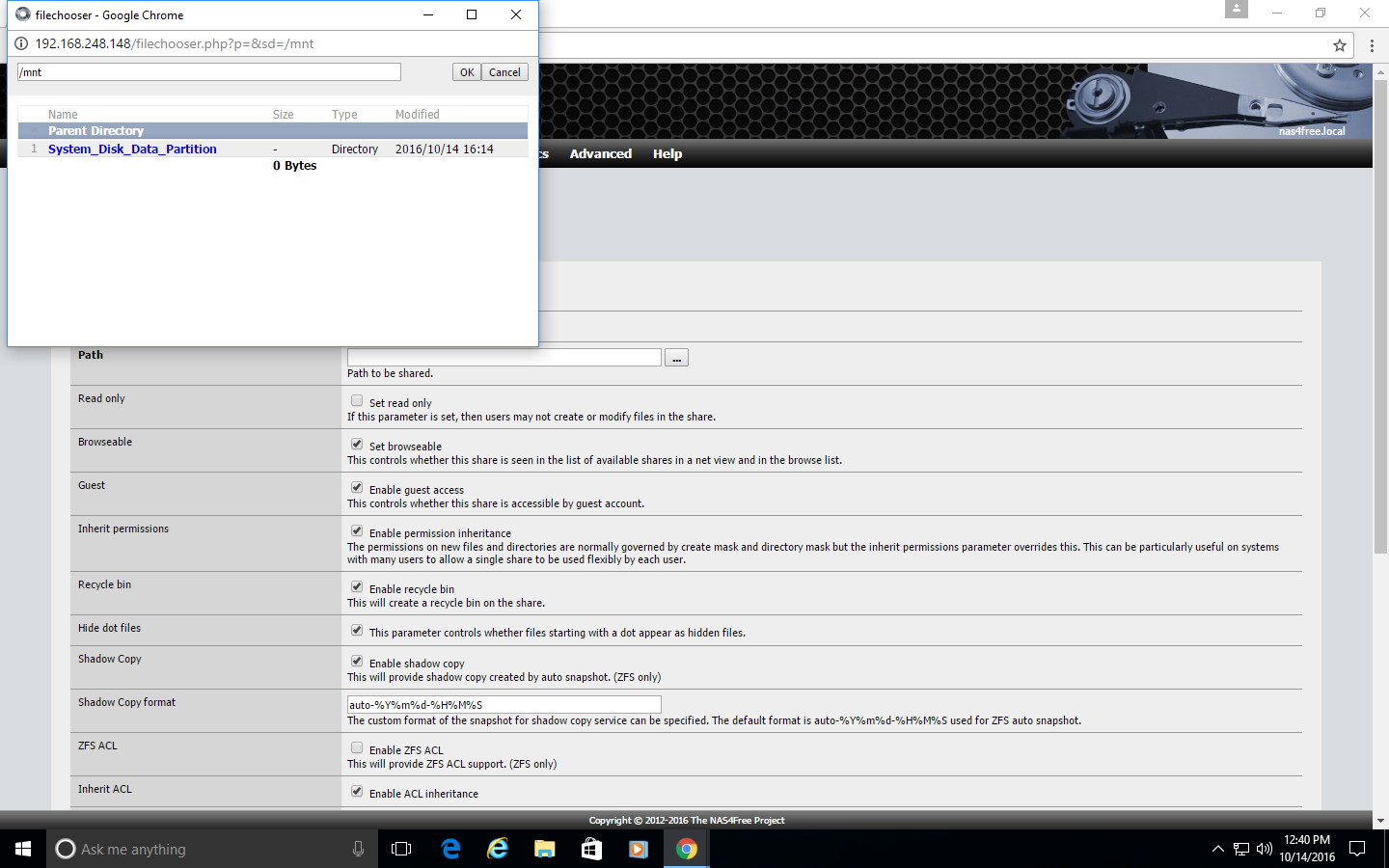1389x868 pixels.
Task: Click the Windows Start button
Action: point(23,849)
